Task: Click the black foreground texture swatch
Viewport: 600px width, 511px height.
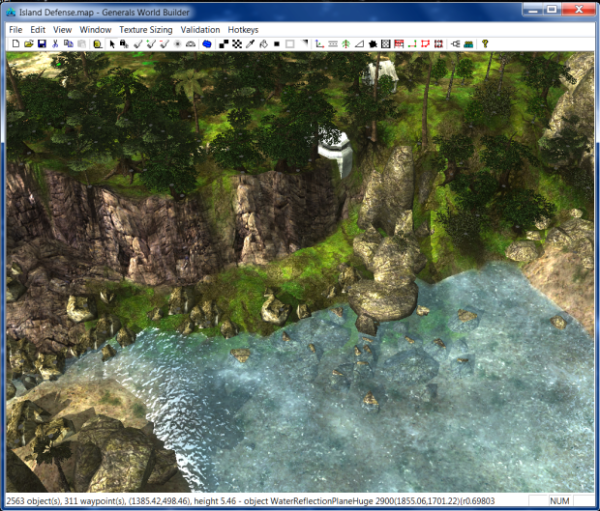Action: click(277, 44)
